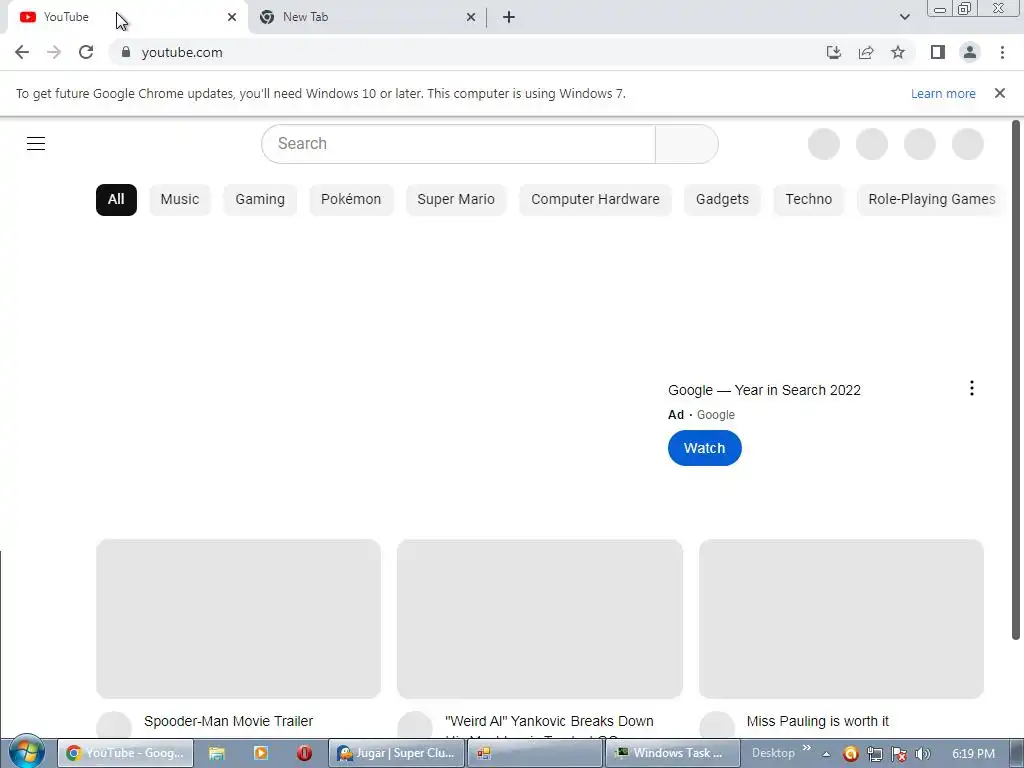Open the Windows Explorer taskbar icon
Image resolution: width=1024 pixels, height=768 pixels.
point(217,753)
